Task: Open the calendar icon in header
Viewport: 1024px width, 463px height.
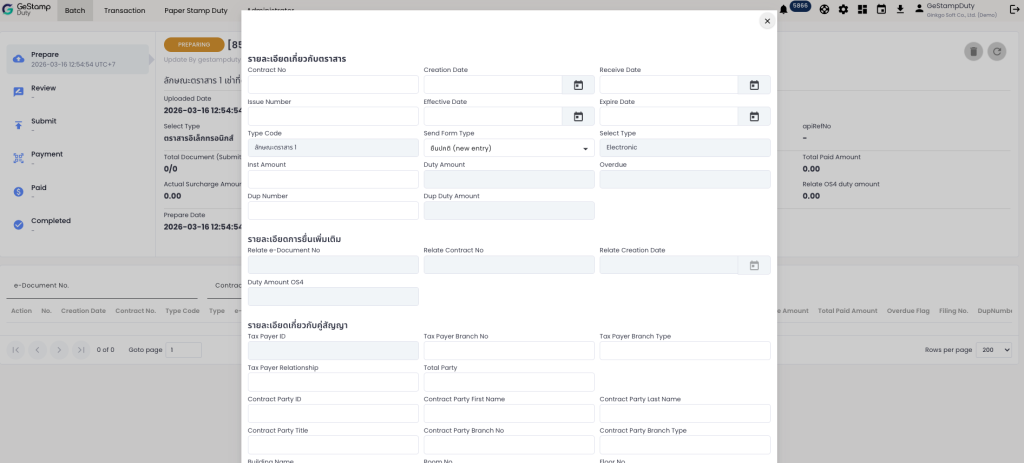Action: click(881, 9)
